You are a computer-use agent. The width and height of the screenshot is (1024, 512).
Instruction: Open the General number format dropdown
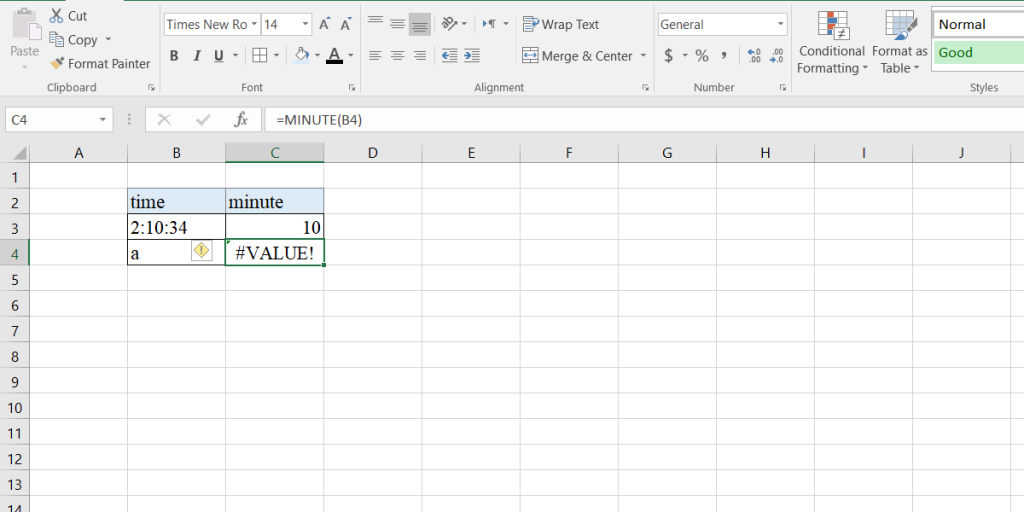click(x=780, y=25)
